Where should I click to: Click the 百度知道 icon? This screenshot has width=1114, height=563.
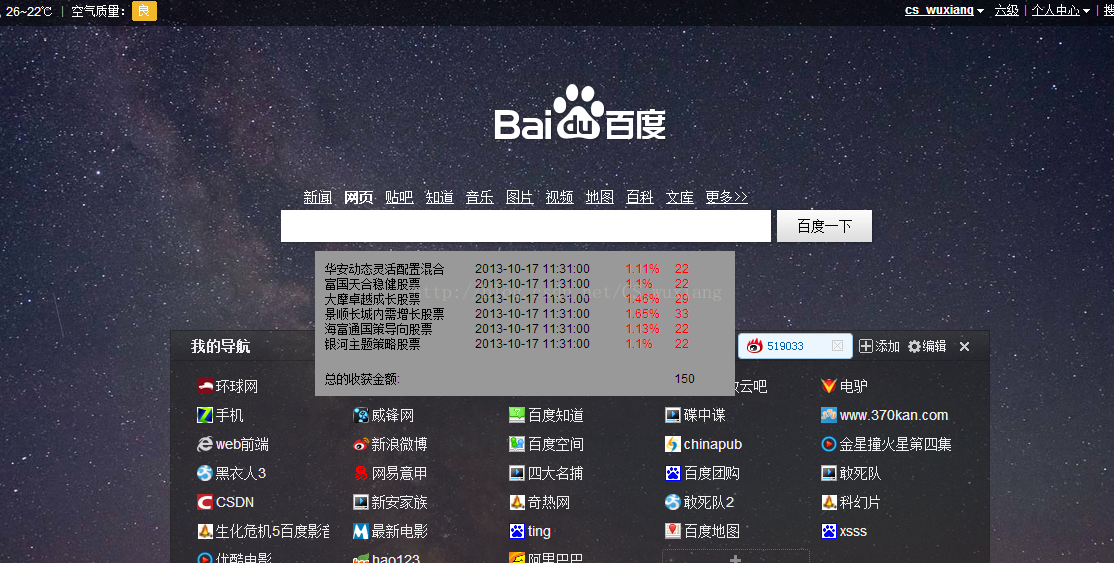pos(517,415)
